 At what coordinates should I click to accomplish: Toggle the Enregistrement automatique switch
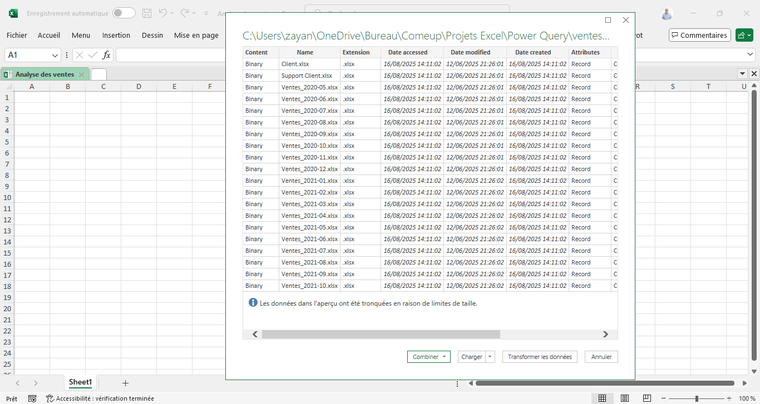(x=123, y=13)
